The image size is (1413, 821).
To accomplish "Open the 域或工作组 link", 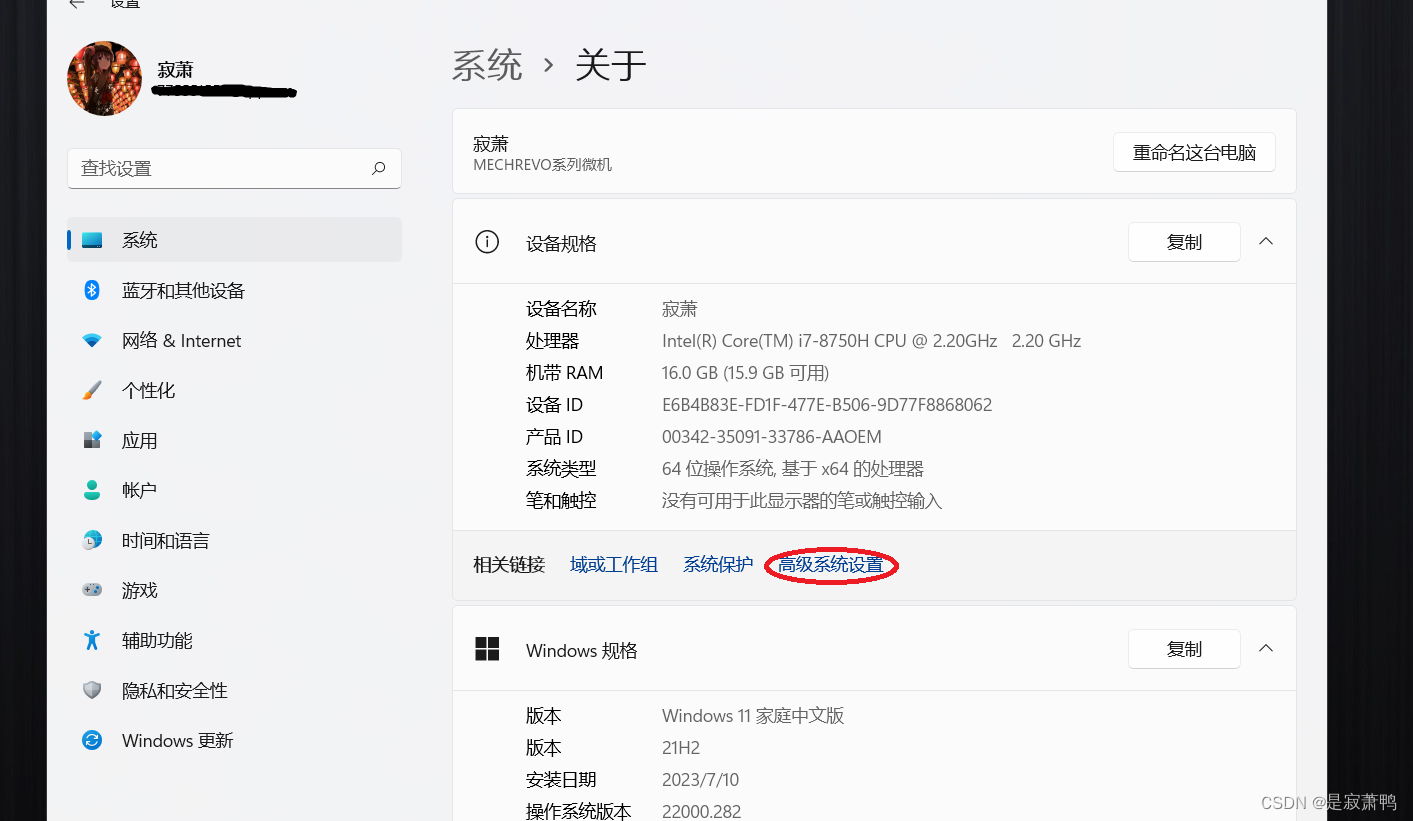I will [x=614, y=565].
